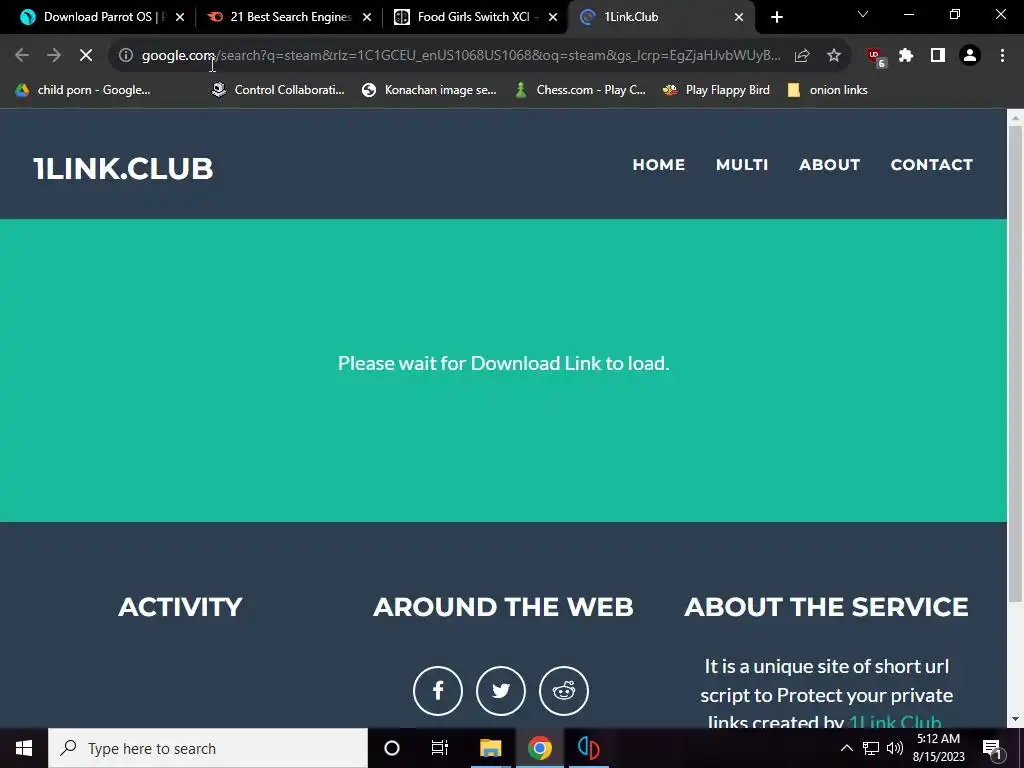The image size is (1024, 768).
Task: Click the Type here to search box
Action: pos(208,748)
